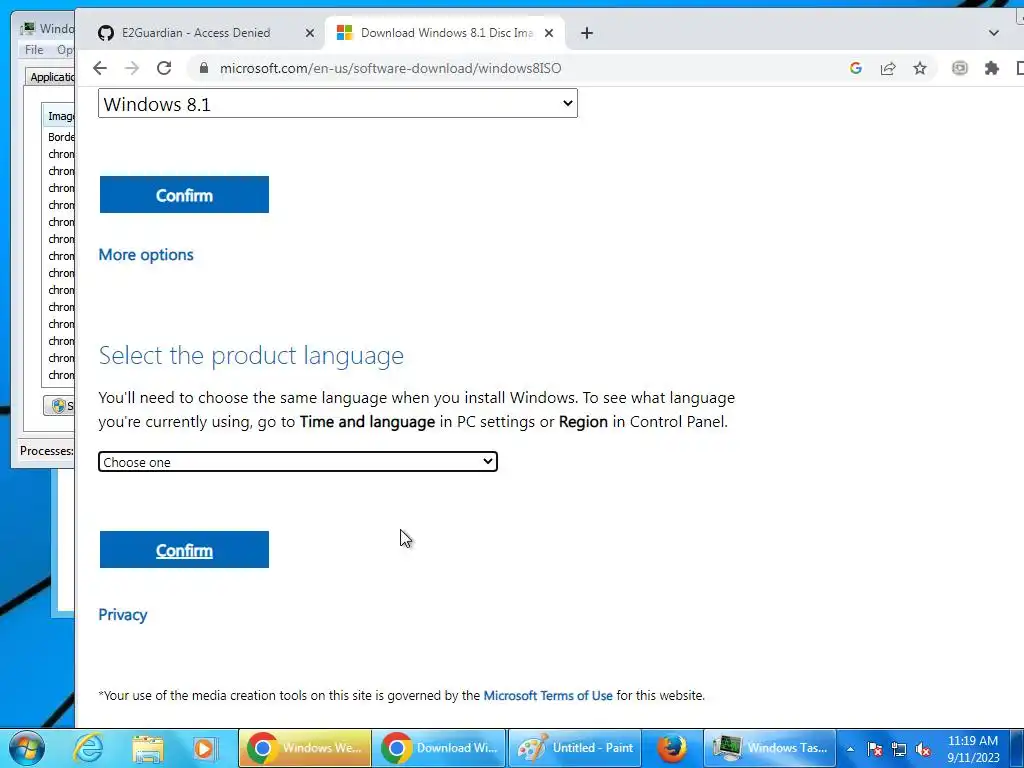Open File menu in Task Manager window

pyautogui.click(x=34, y=50)
